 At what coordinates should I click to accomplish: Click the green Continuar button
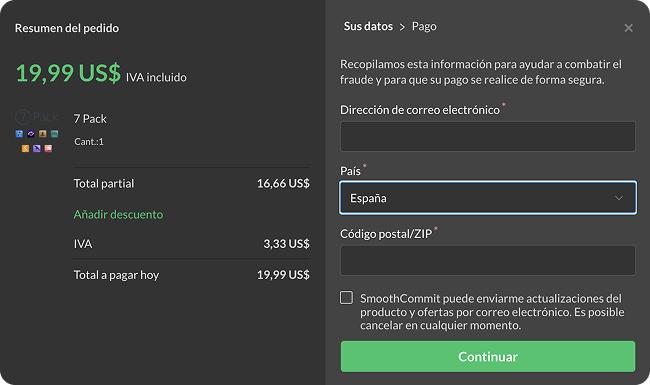point(488,356)
